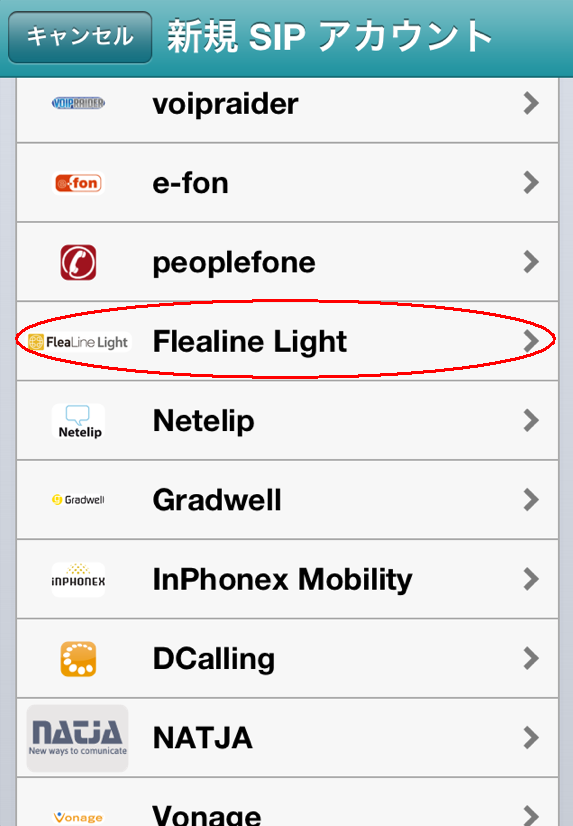Screen dimensions: 573x826
Task: Tap the Netelip speech bubble logo
Action: click(78, 421)
